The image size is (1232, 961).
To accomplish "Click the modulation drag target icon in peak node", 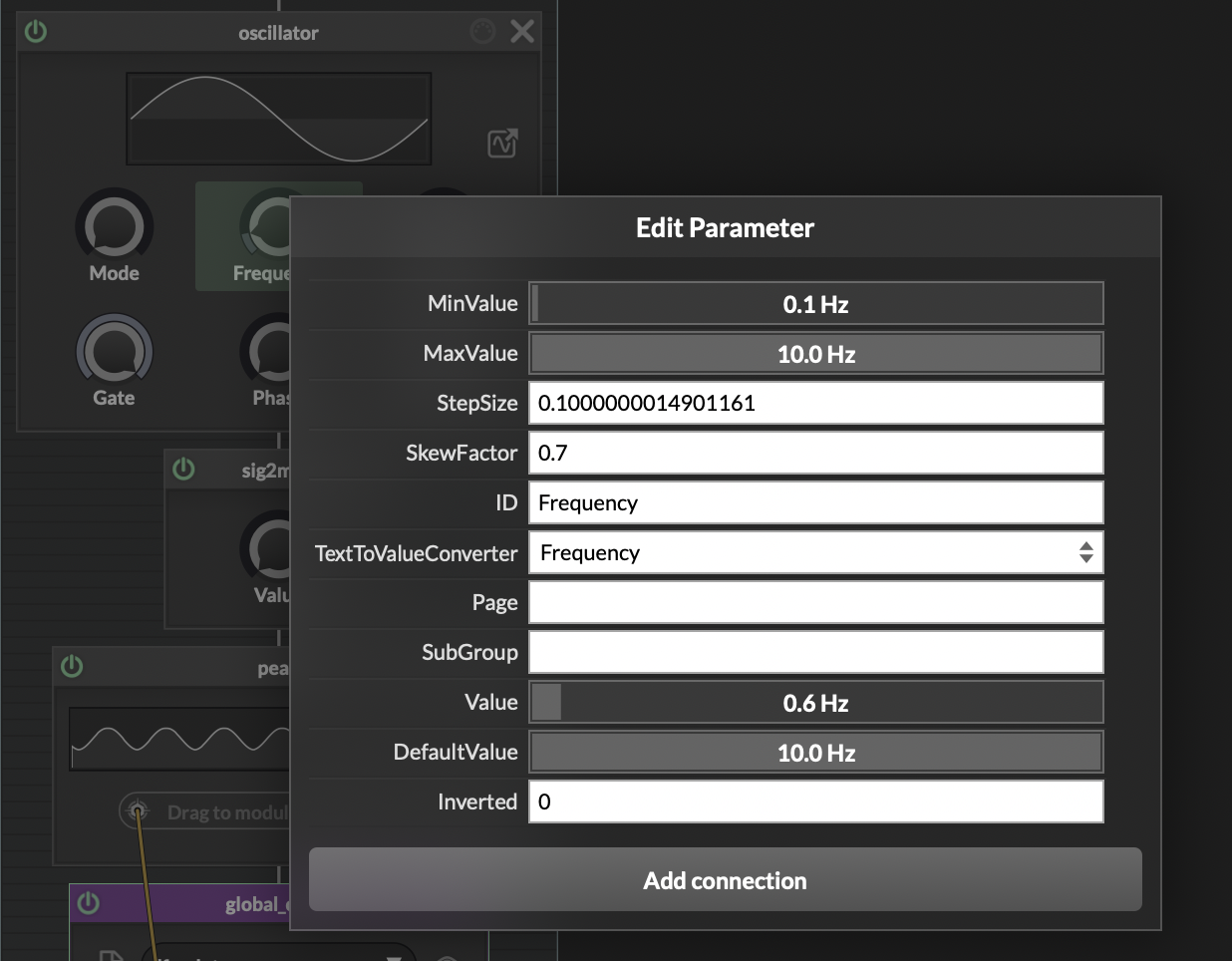I will coord(138,811).
